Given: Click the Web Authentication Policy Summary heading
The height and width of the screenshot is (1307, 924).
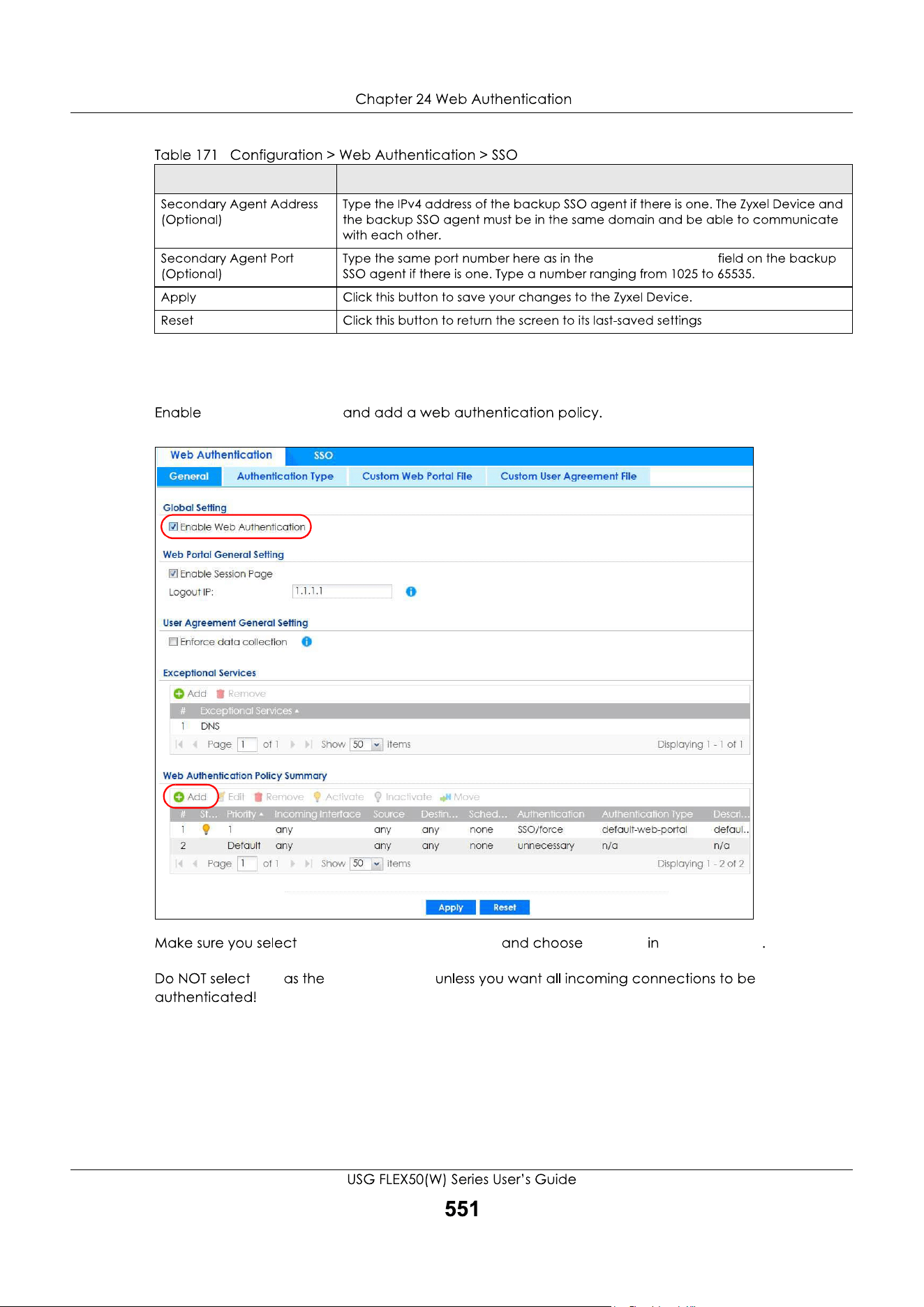Looking at the screenshot, I should 245,776.
